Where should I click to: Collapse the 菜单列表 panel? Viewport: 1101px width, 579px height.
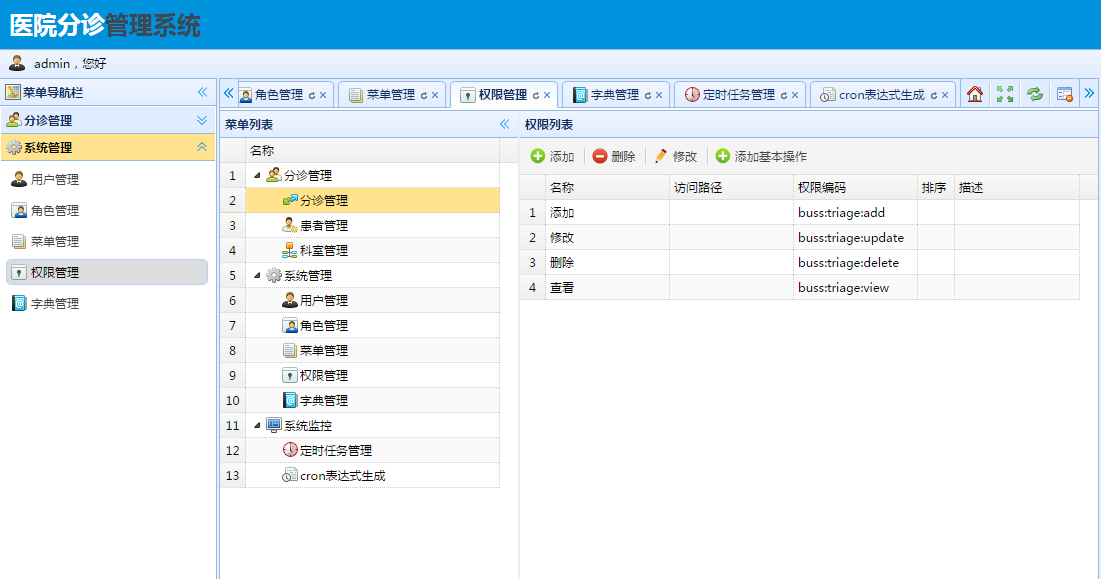tap(504, 124)
